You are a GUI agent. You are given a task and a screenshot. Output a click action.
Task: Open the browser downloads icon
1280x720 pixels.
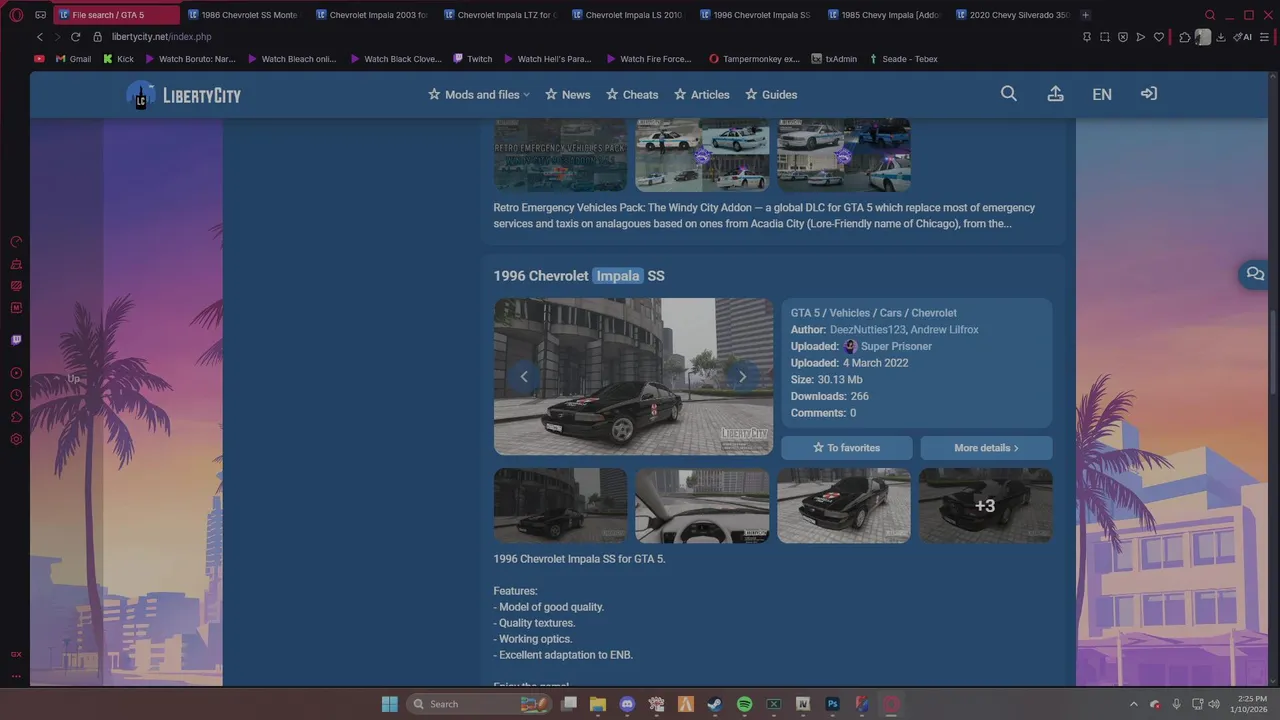pos(1222,37)
